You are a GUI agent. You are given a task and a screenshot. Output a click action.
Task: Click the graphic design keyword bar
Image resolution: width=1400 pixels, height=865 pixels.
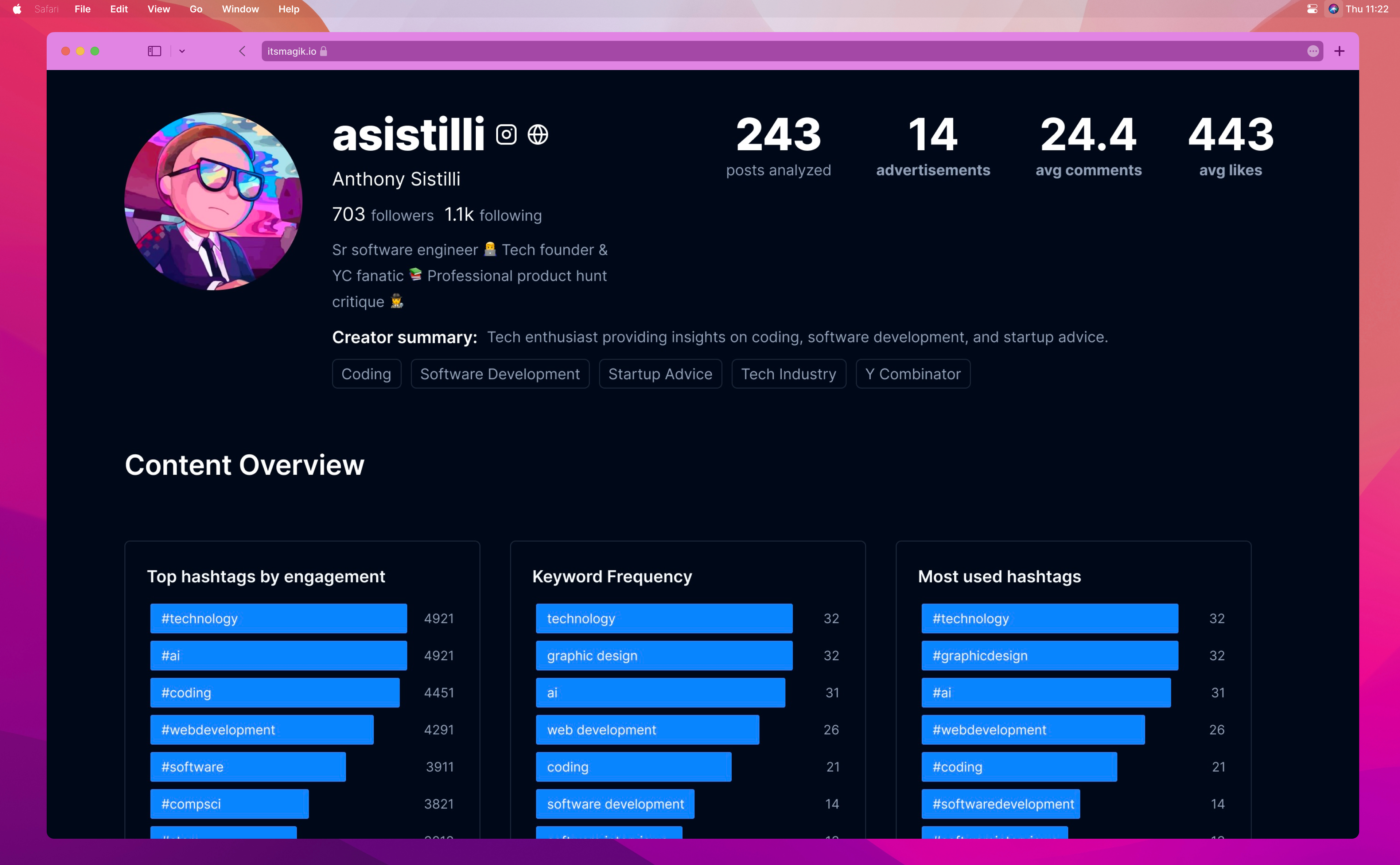[664, 655]
